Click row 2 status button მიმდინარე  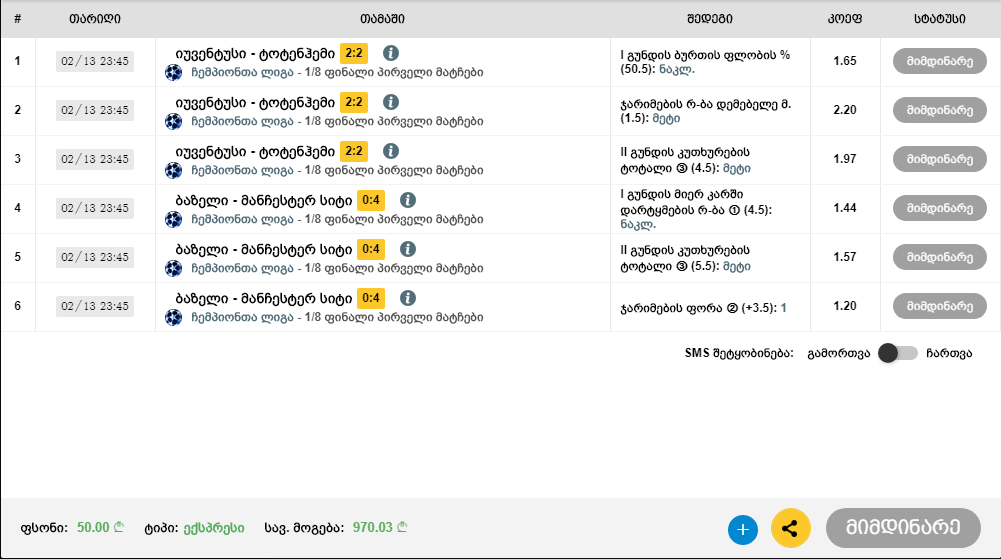(x=940, y=110)
